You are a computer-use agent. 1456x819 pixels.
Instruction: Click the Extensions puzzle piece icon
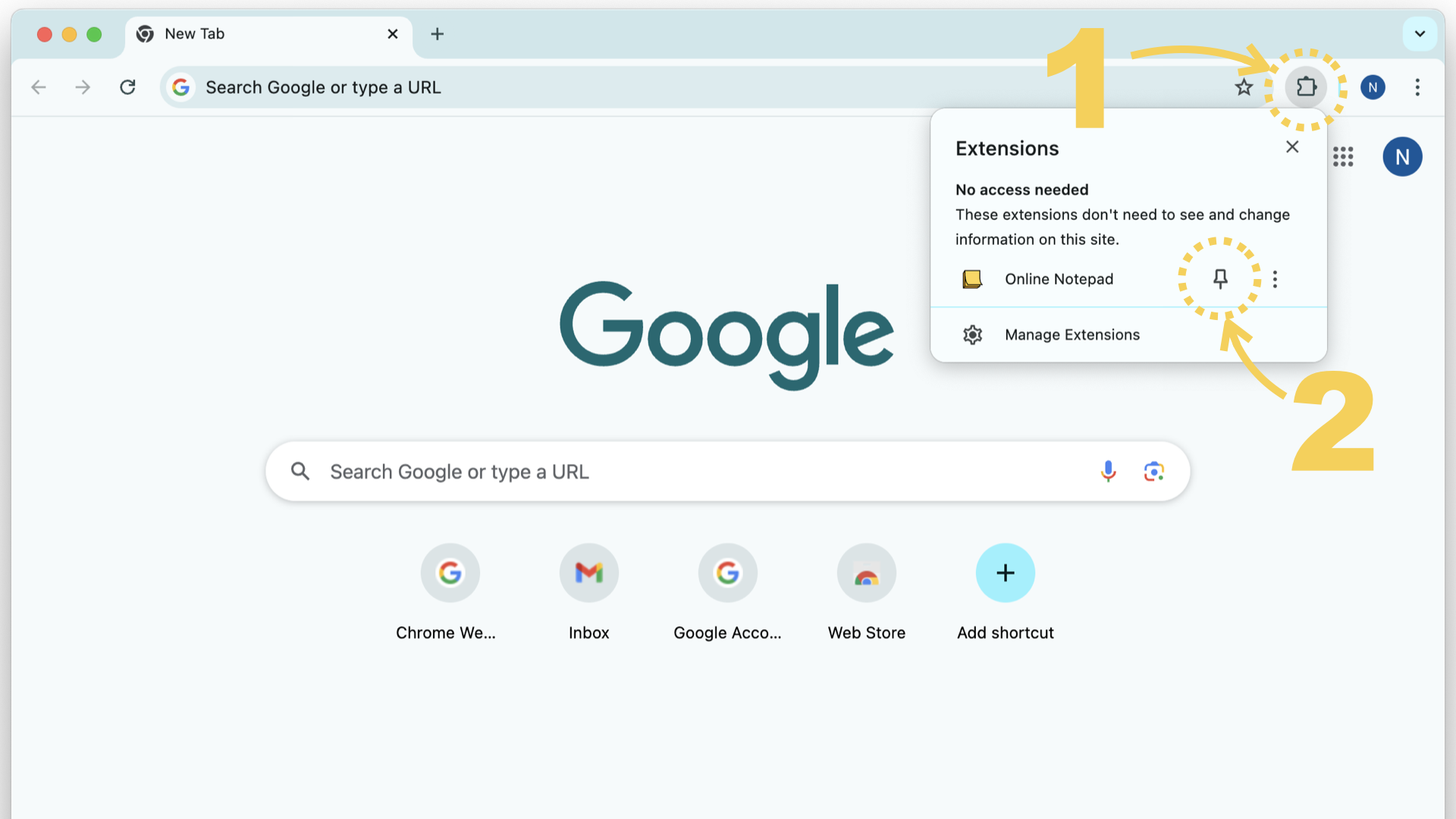[x=1306, y=87]
